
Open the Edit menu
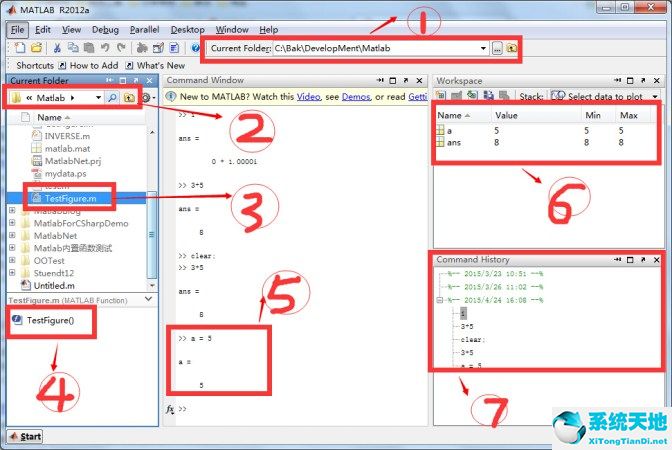(x=43, y=30)
